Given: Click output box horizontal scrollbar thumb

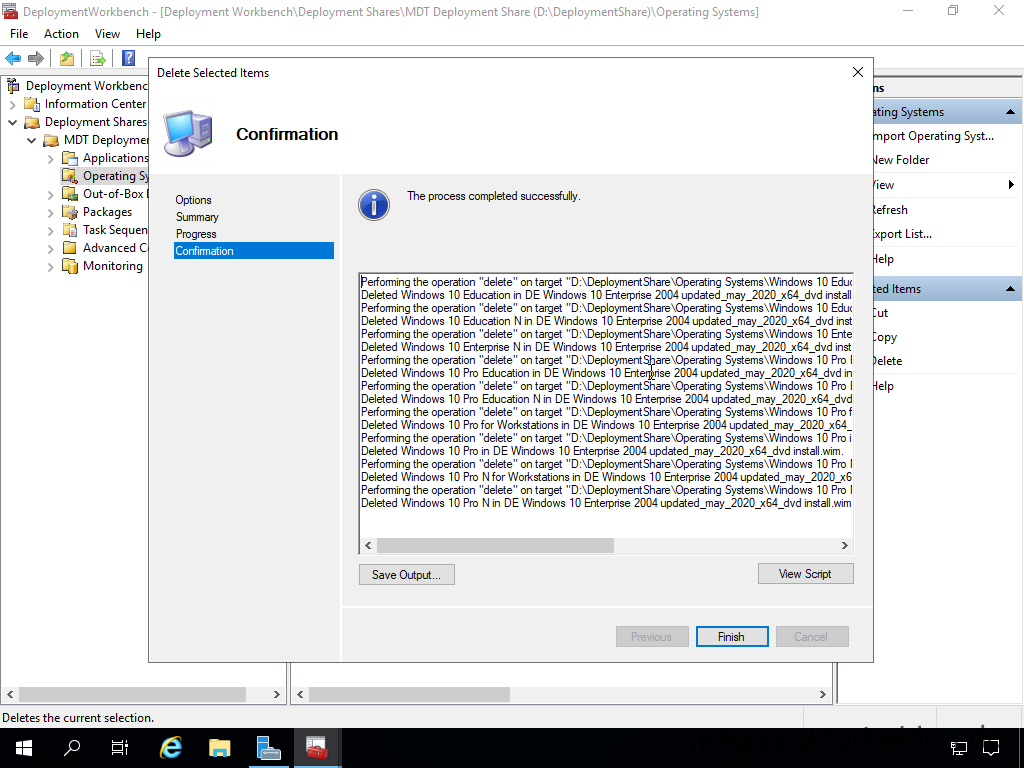Looking at the screenshot, I should [495, 545].
